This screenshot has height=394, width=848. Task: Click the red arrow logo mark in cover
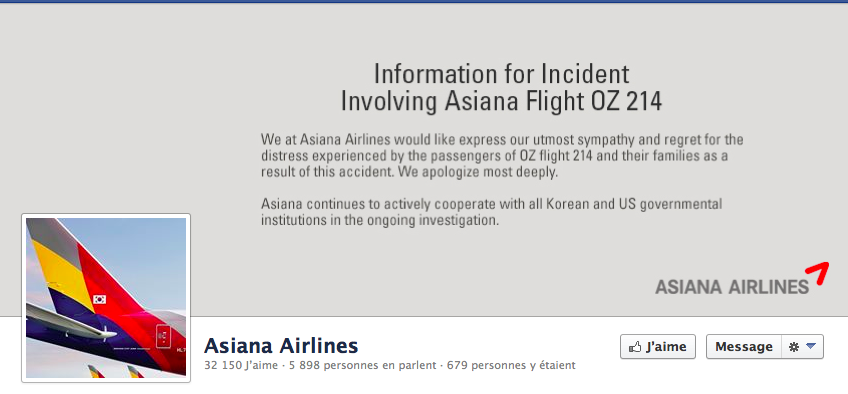(x=817, y=273)
